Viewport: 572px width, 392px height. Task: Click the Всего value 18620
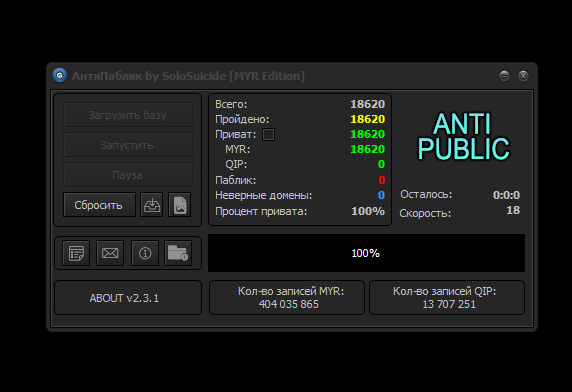point(367,104)
